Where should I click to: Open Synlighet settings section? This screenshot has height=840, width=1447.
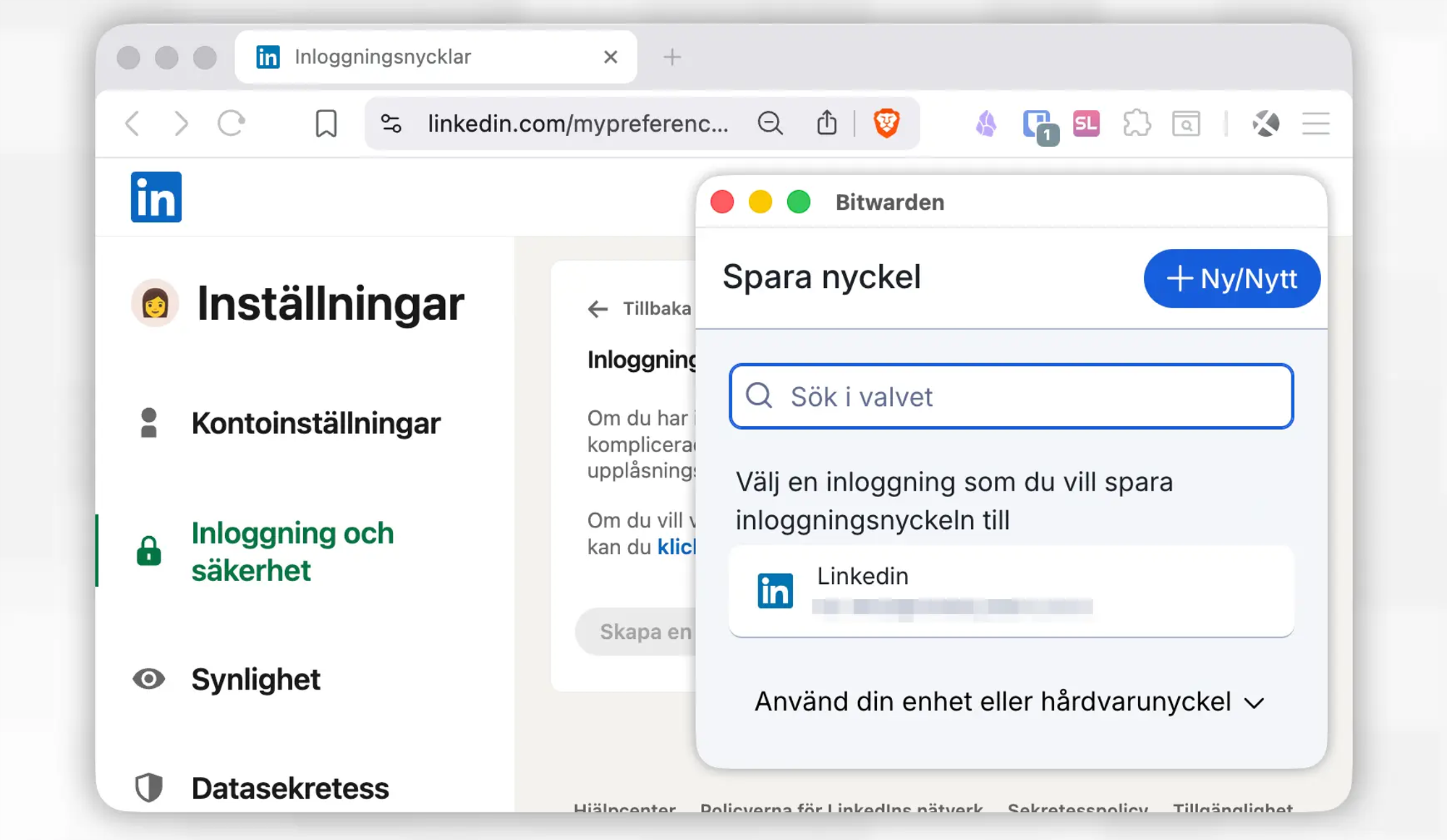click(x=255, y=679)
